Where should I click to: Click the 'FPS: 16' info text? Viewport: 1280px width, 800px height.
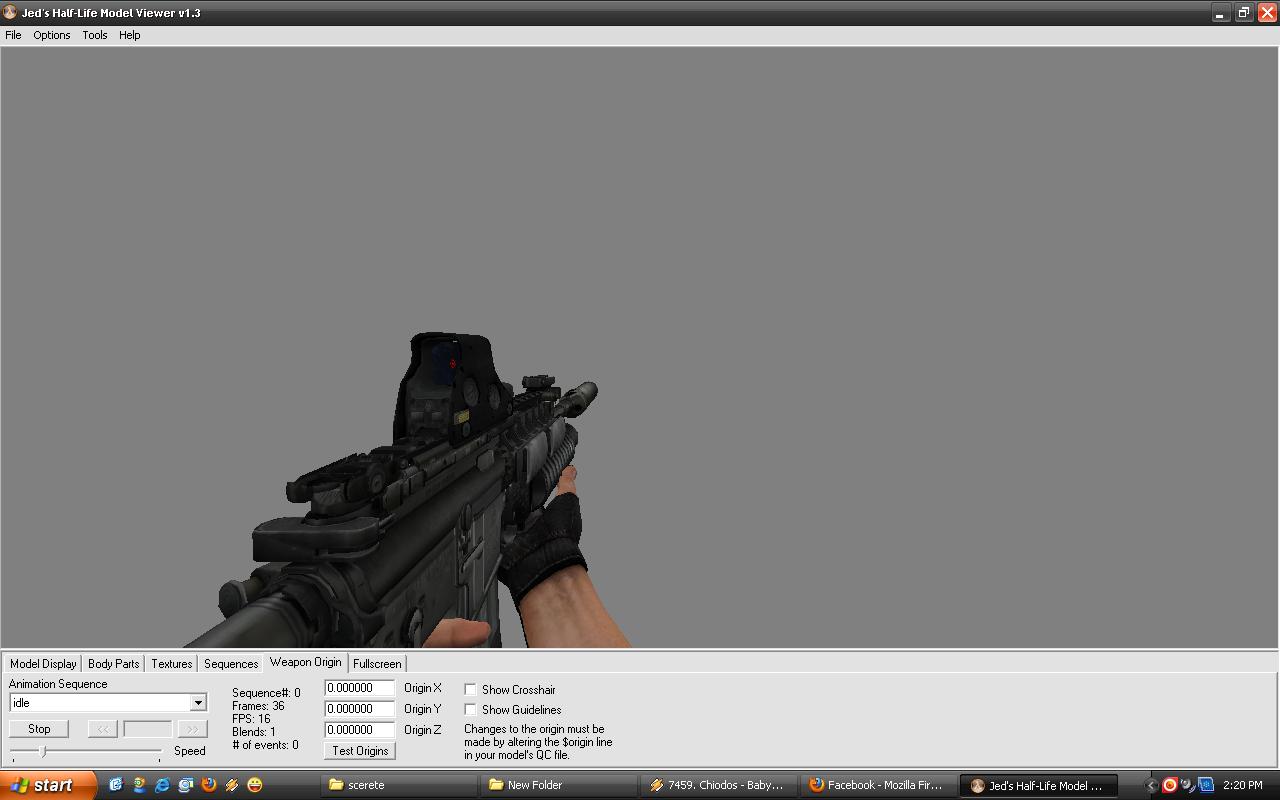(251, 719)
